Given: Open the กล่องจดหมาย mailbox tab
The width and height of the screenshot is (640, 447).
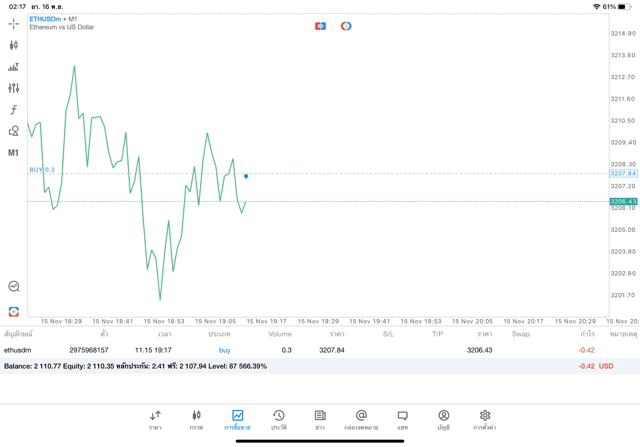Looking at the screenshot, I should [361, 419].
